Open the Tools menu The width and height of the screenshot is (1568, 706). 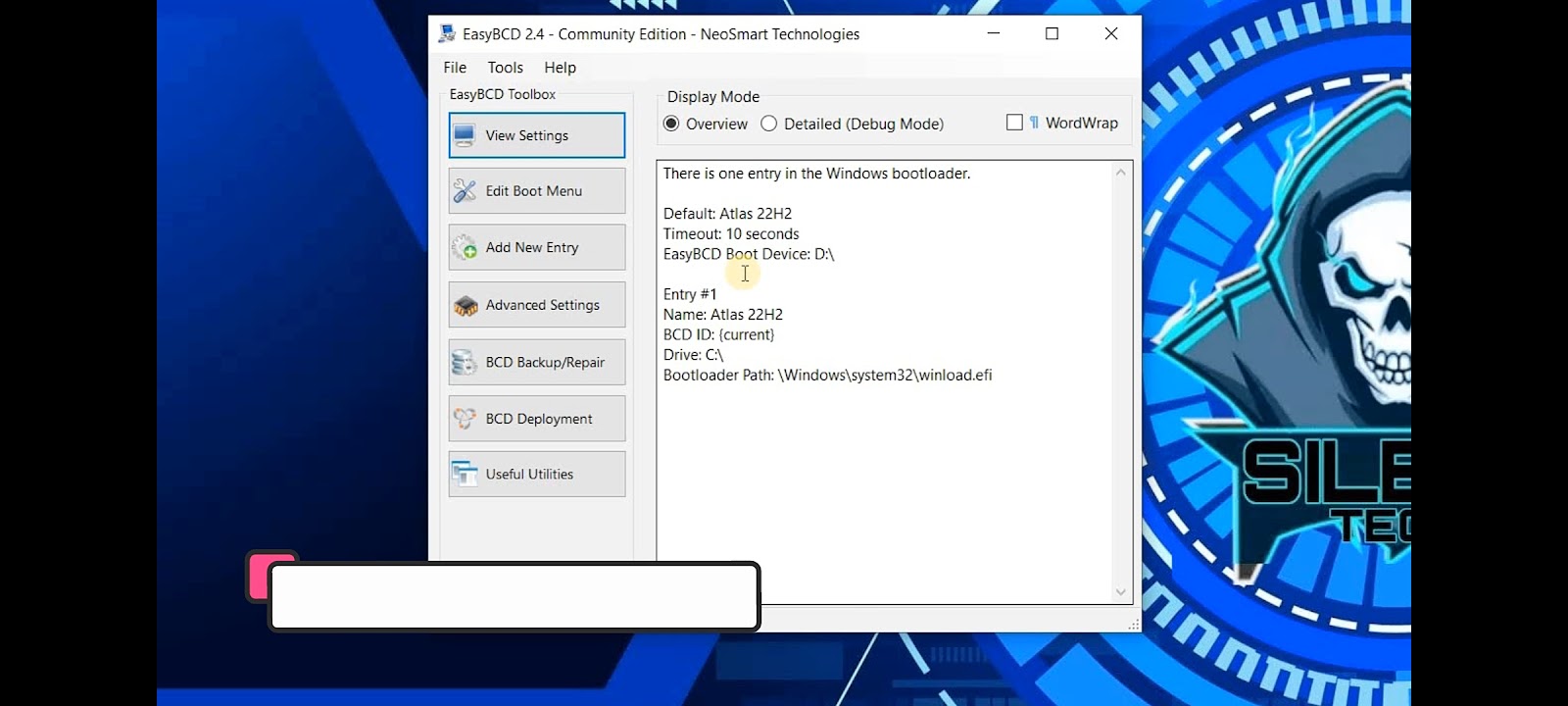506,68
